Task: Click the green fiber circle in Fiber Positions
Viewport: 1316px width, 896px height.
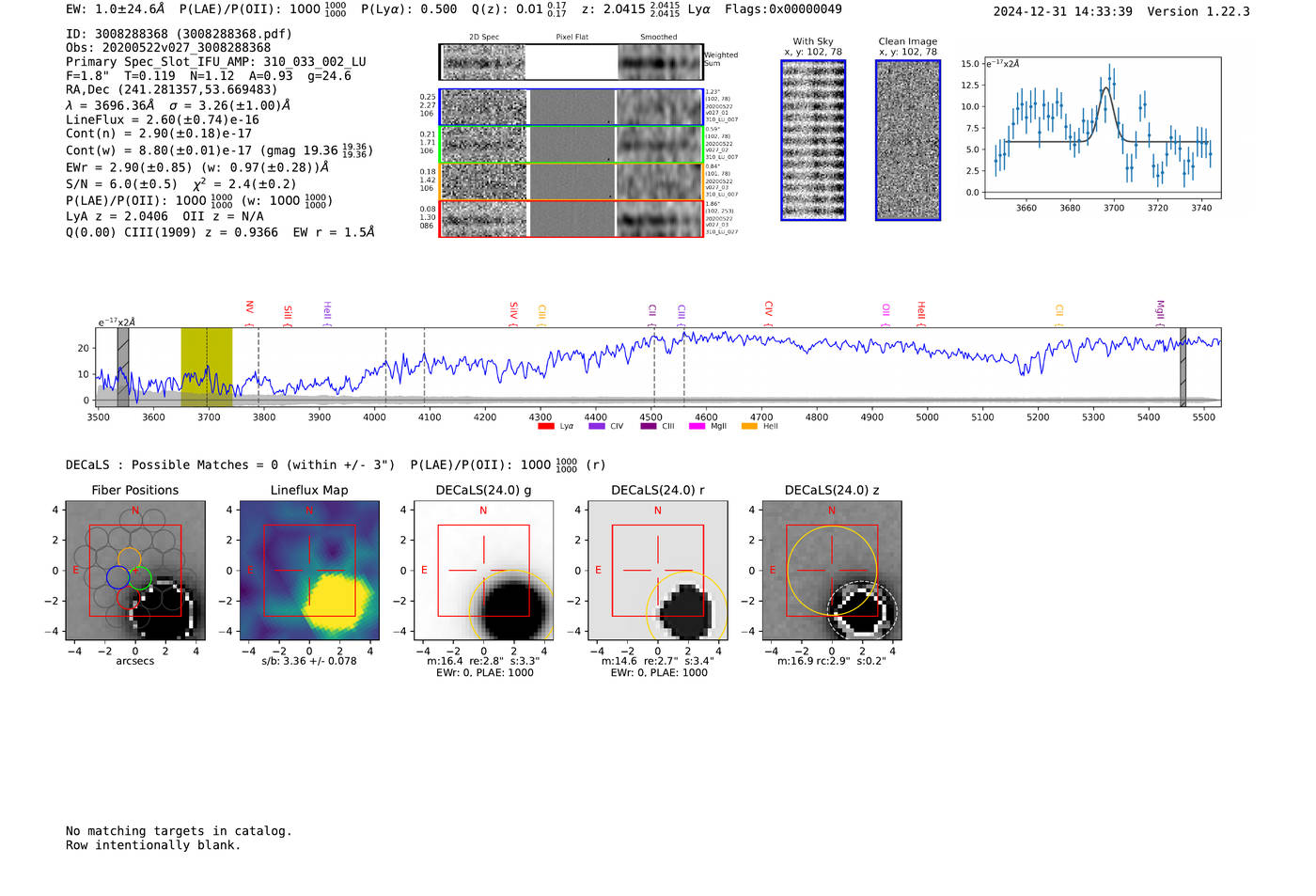Action: point(140,578)
